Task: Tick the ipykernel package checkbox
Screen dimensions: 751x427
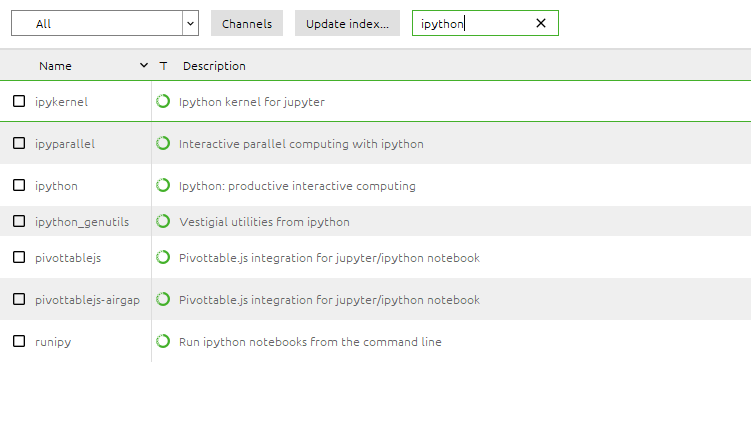Action: tap(19, 101)
